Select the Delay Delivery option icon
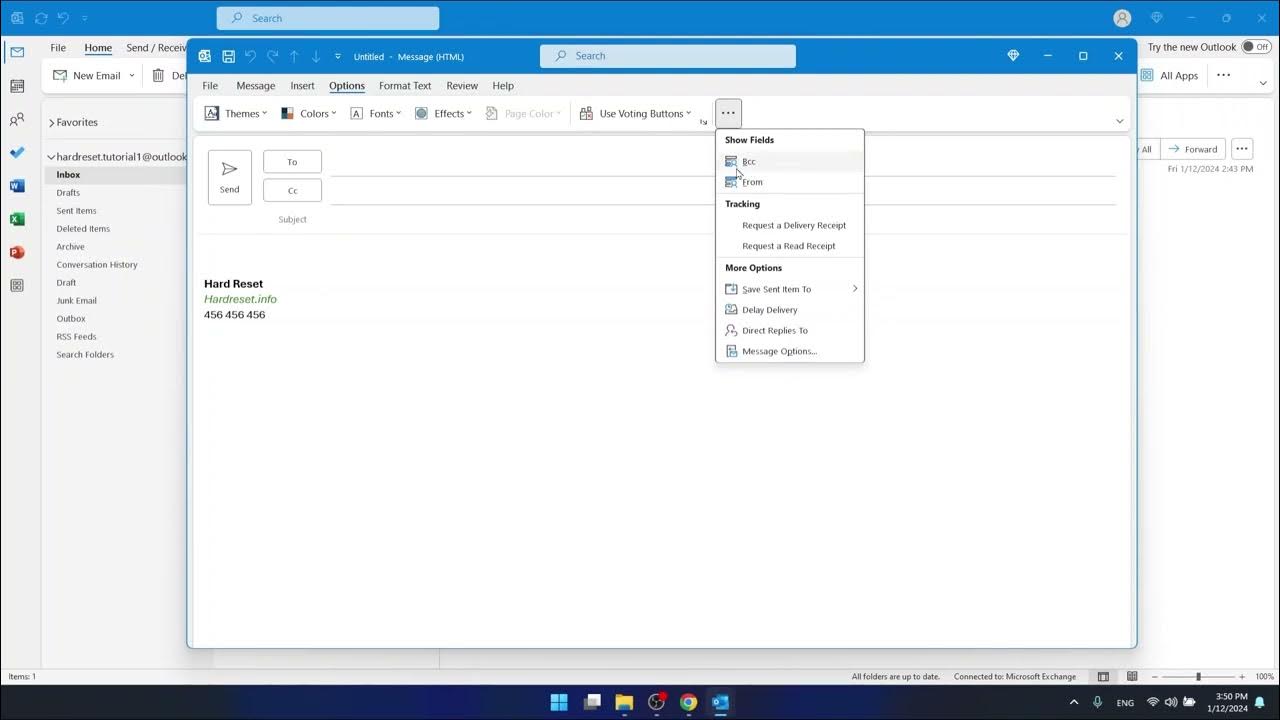The width and height of the screenshot is (1280, 720). click(x=731, y=309)
